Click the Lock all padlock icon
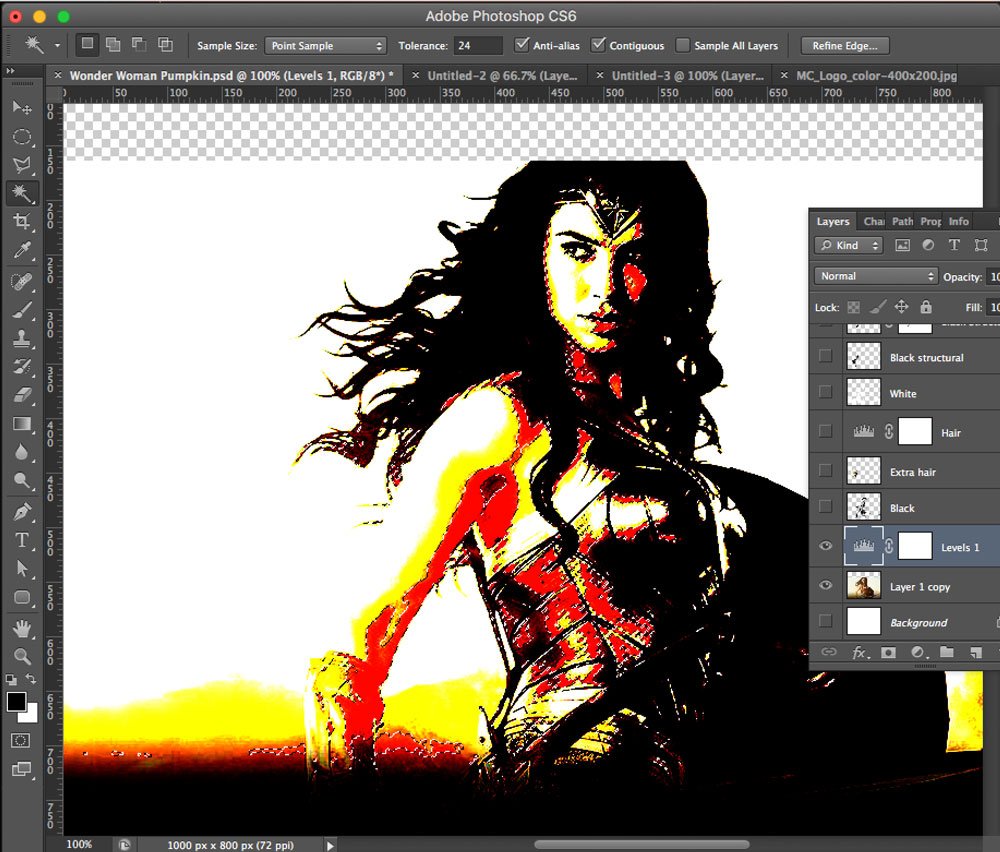The image size is (1000, 852). pos(926,307)
